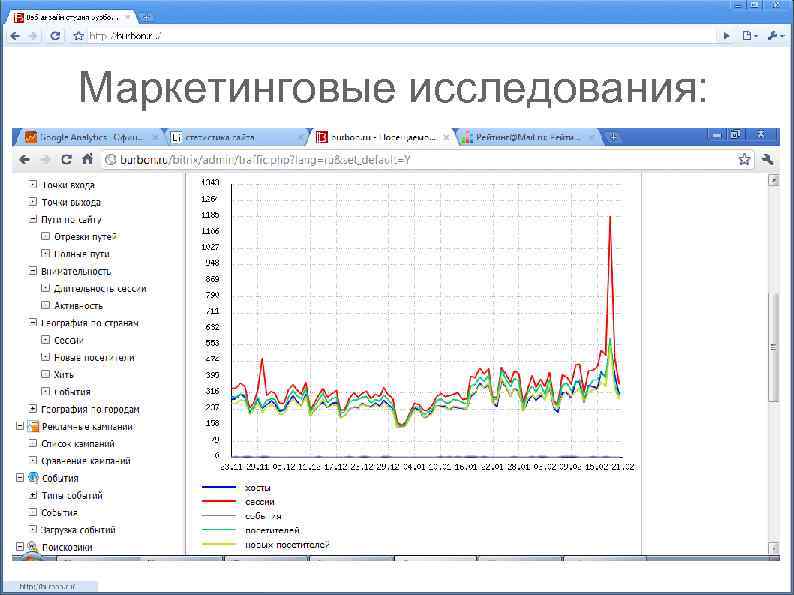Open Список кампаний item
Viewport: 794px width, 595px height.
(x=78, y=444)
